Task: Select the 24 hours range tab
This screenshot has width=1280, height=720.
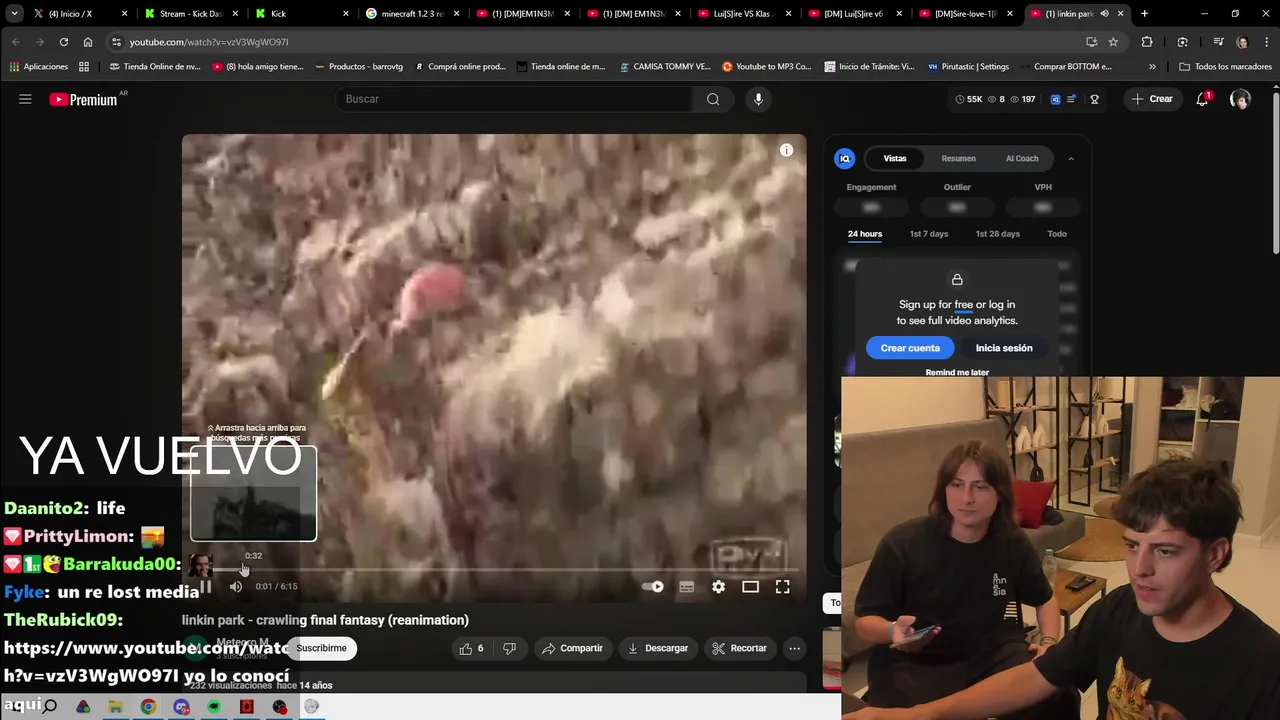Action: (x=865, y=234)
